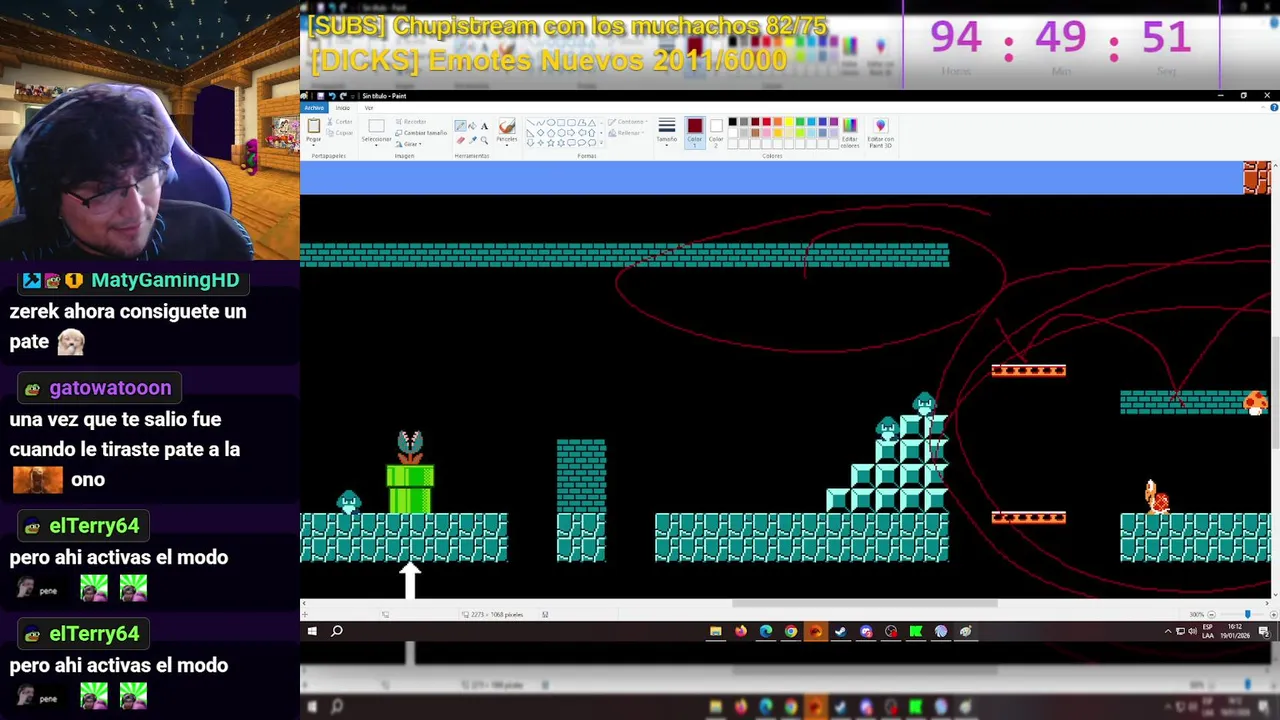Click the horizontal canvas scrollbar
1280x720 pixels.
coord(865,603)
